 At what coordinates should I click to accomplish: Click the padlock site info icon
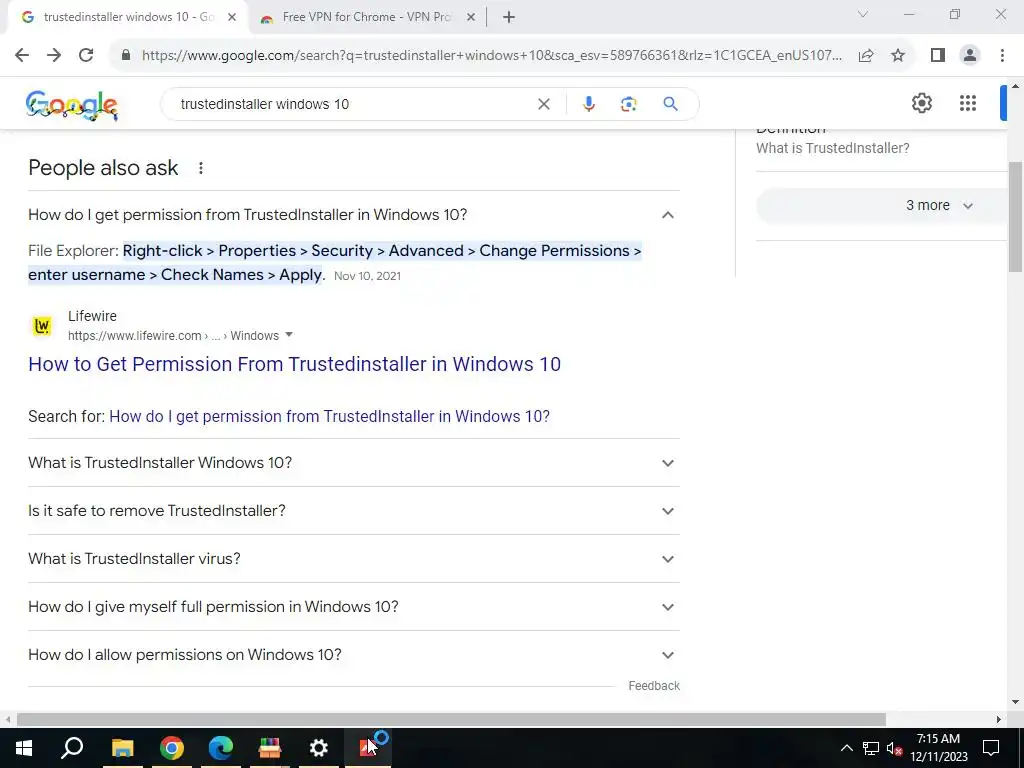point(126,56)
